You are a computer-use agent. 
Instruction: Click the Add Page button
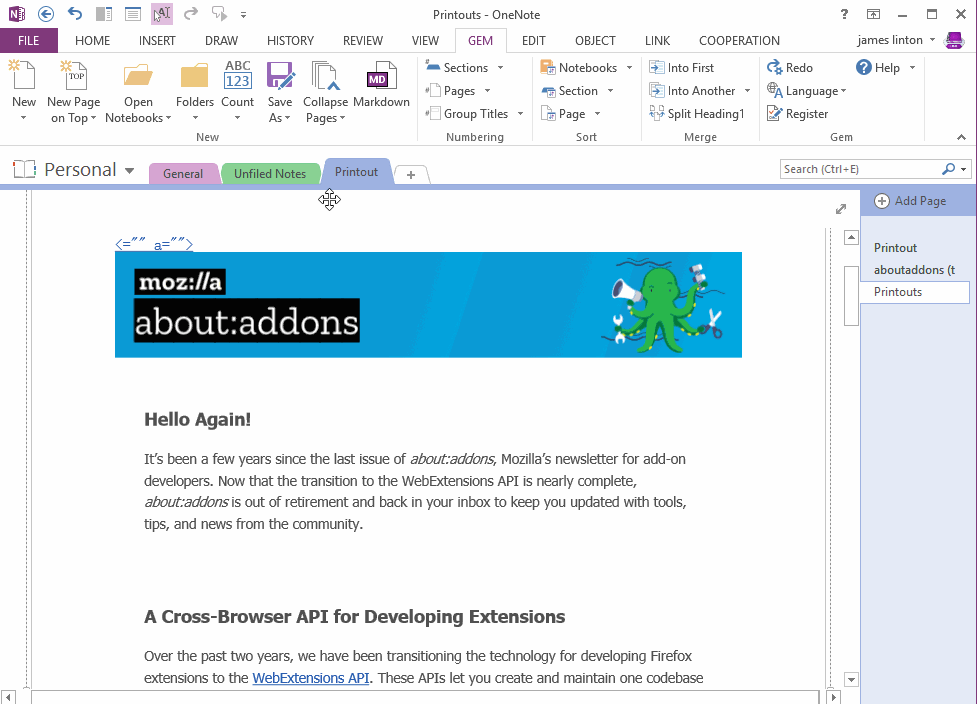(910, 201)
